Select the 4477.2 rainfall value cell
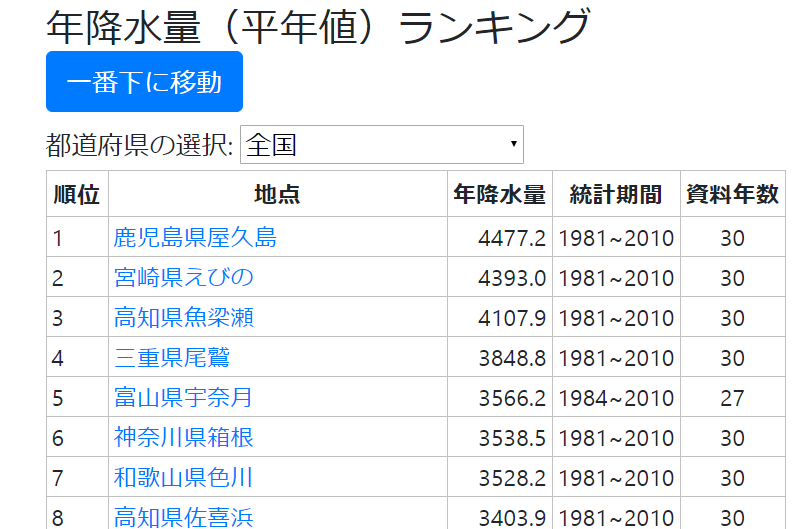The width and height of the screenshot is (795, 529). coord(512,238)
